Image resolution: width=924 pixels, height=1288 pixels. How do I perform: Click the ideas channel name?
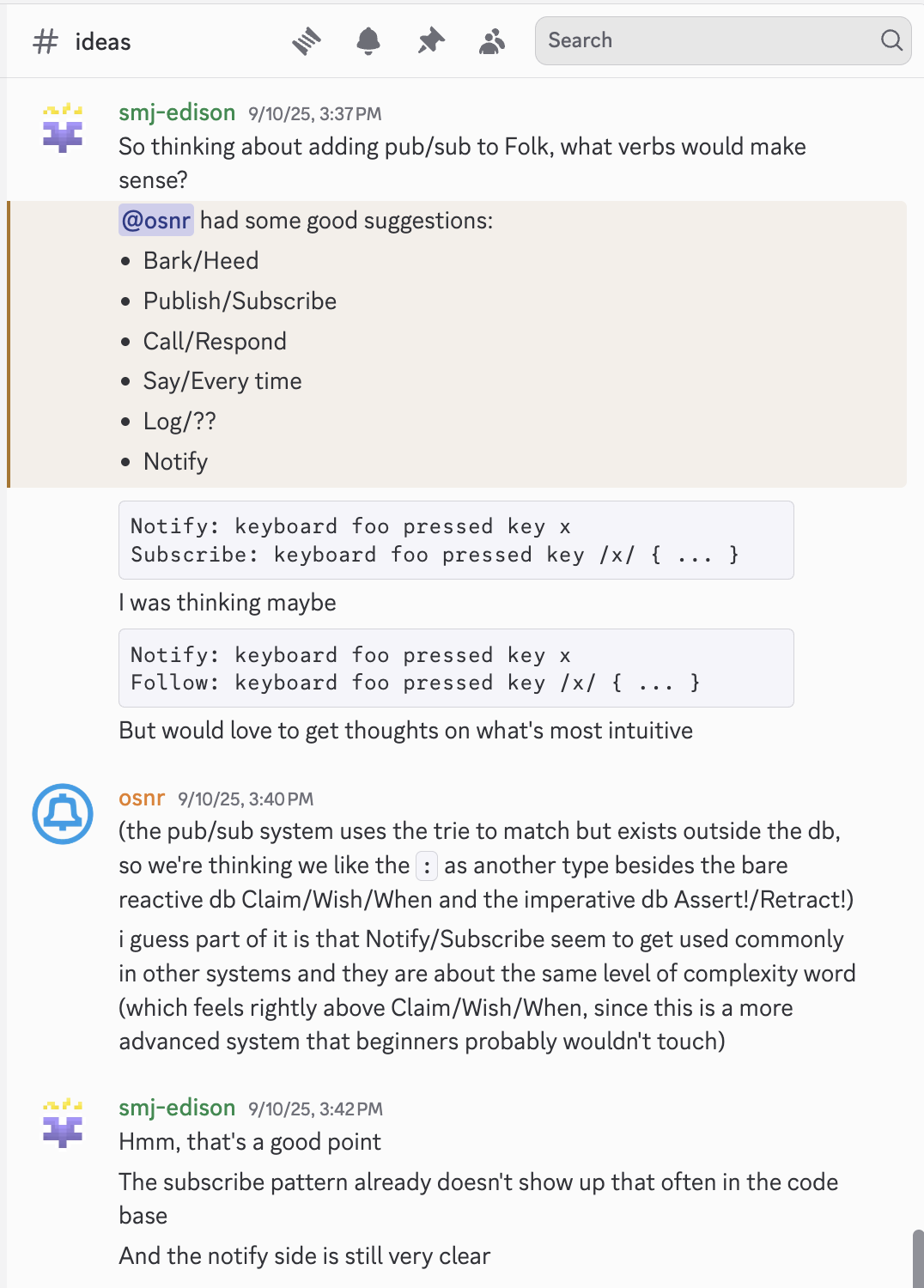[103, 42]
